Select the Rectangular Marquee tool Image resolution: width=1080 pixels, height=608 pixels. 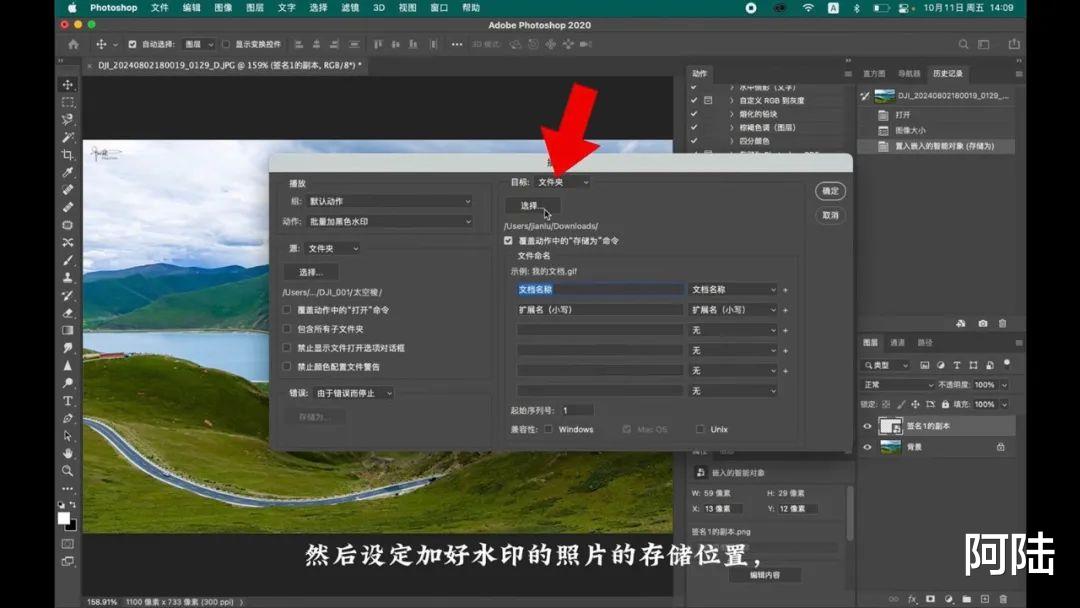68,102
